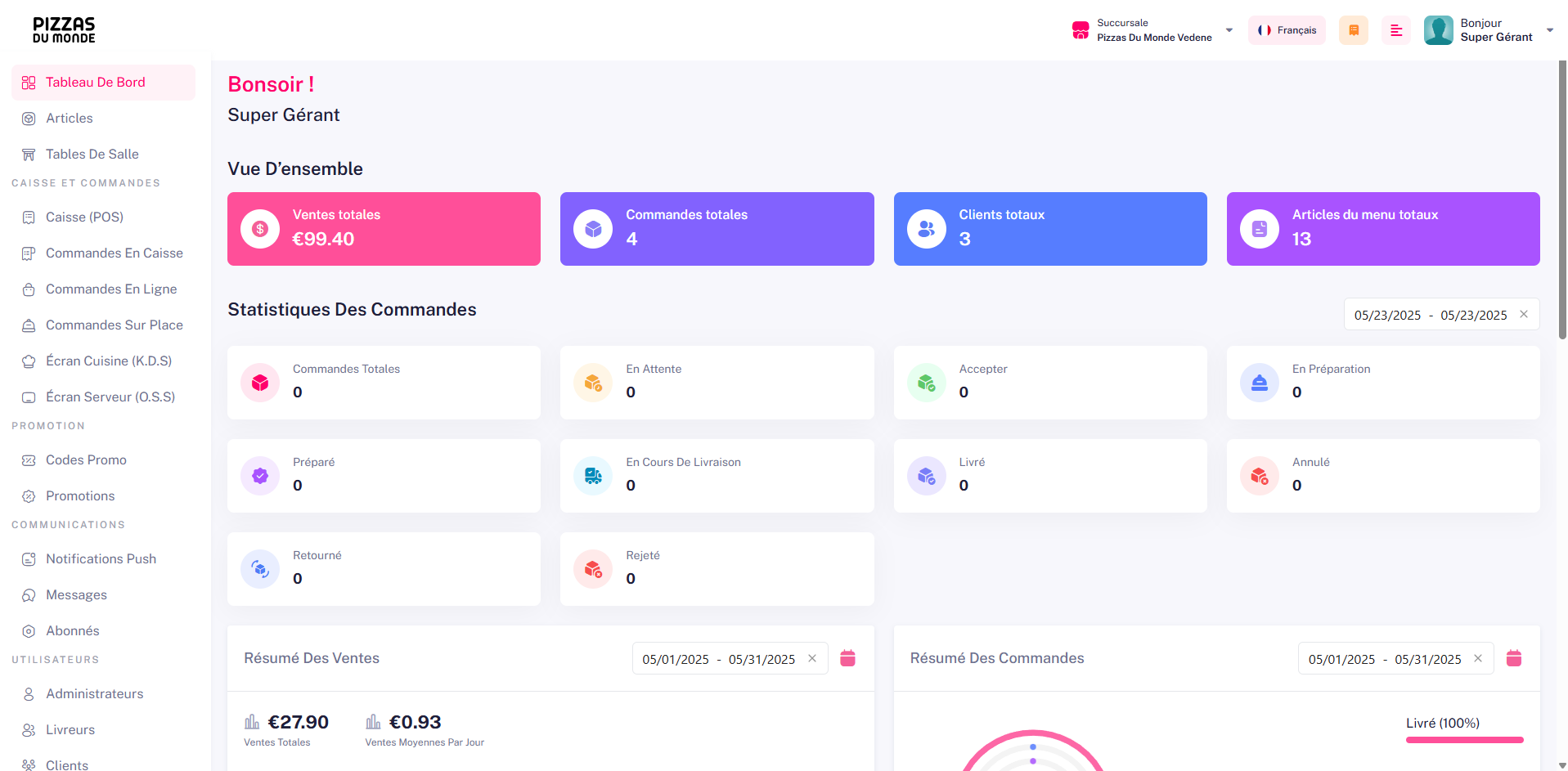This screenshot has height=771, width=1568.
Task: Click the Caisse (POS) icon
Action: pos(29,217)
